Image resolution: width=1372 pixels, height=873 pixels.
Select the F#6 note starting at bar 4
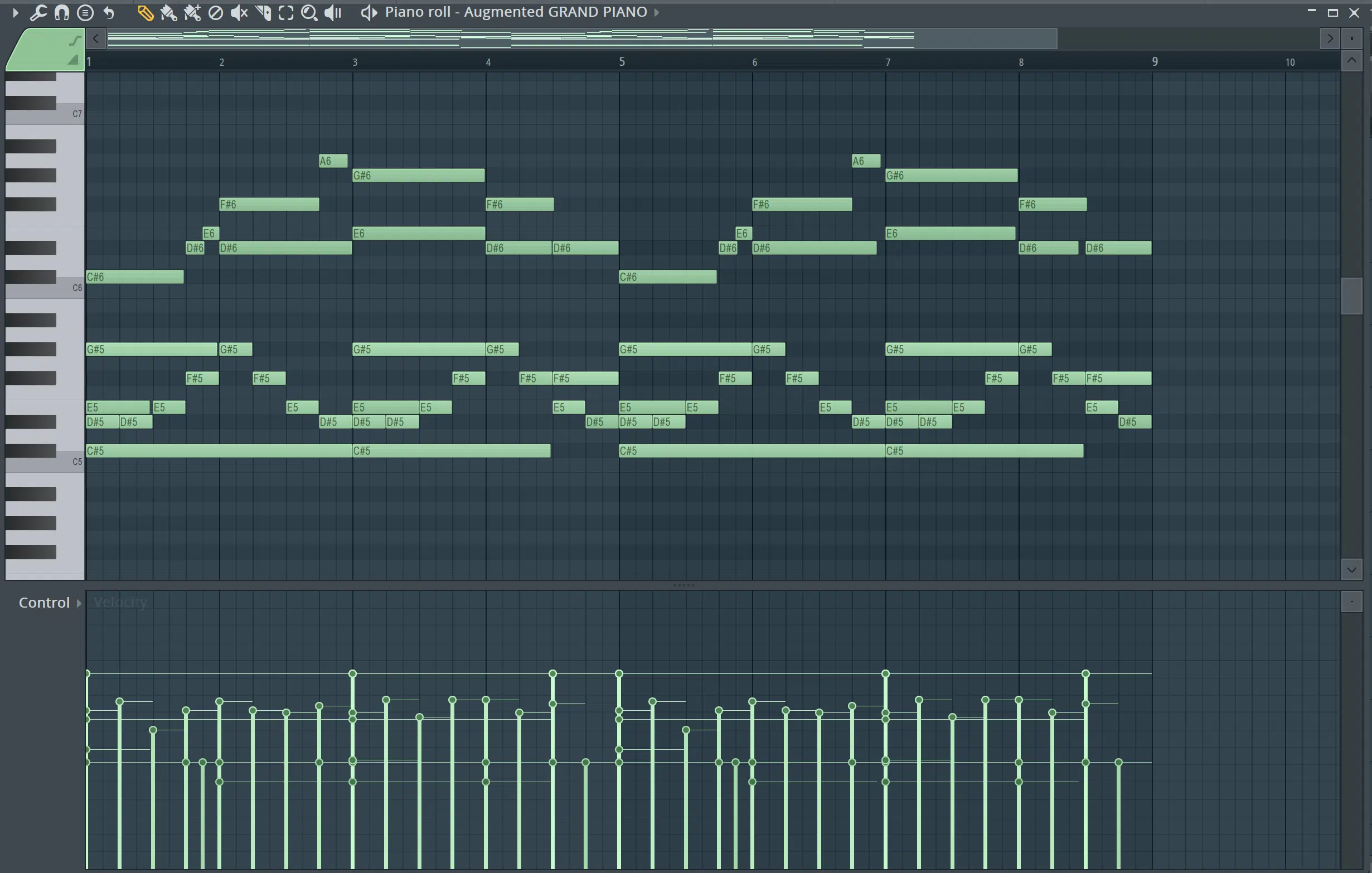[x=520, y=204]
